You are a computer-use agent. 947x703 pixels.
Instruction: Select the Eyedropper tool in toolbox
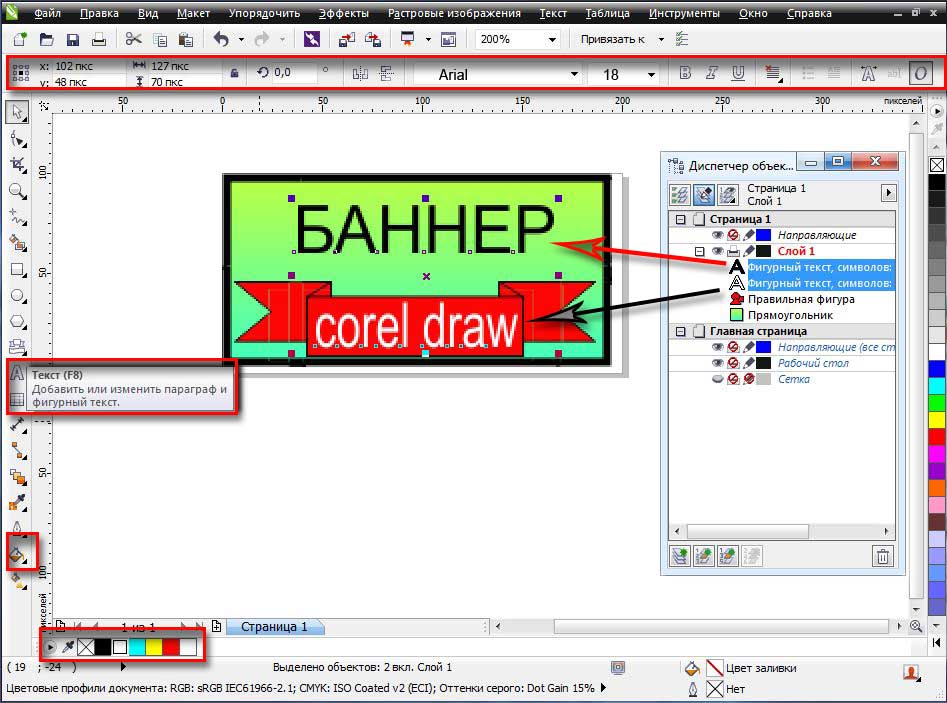(x=18, y=502)
